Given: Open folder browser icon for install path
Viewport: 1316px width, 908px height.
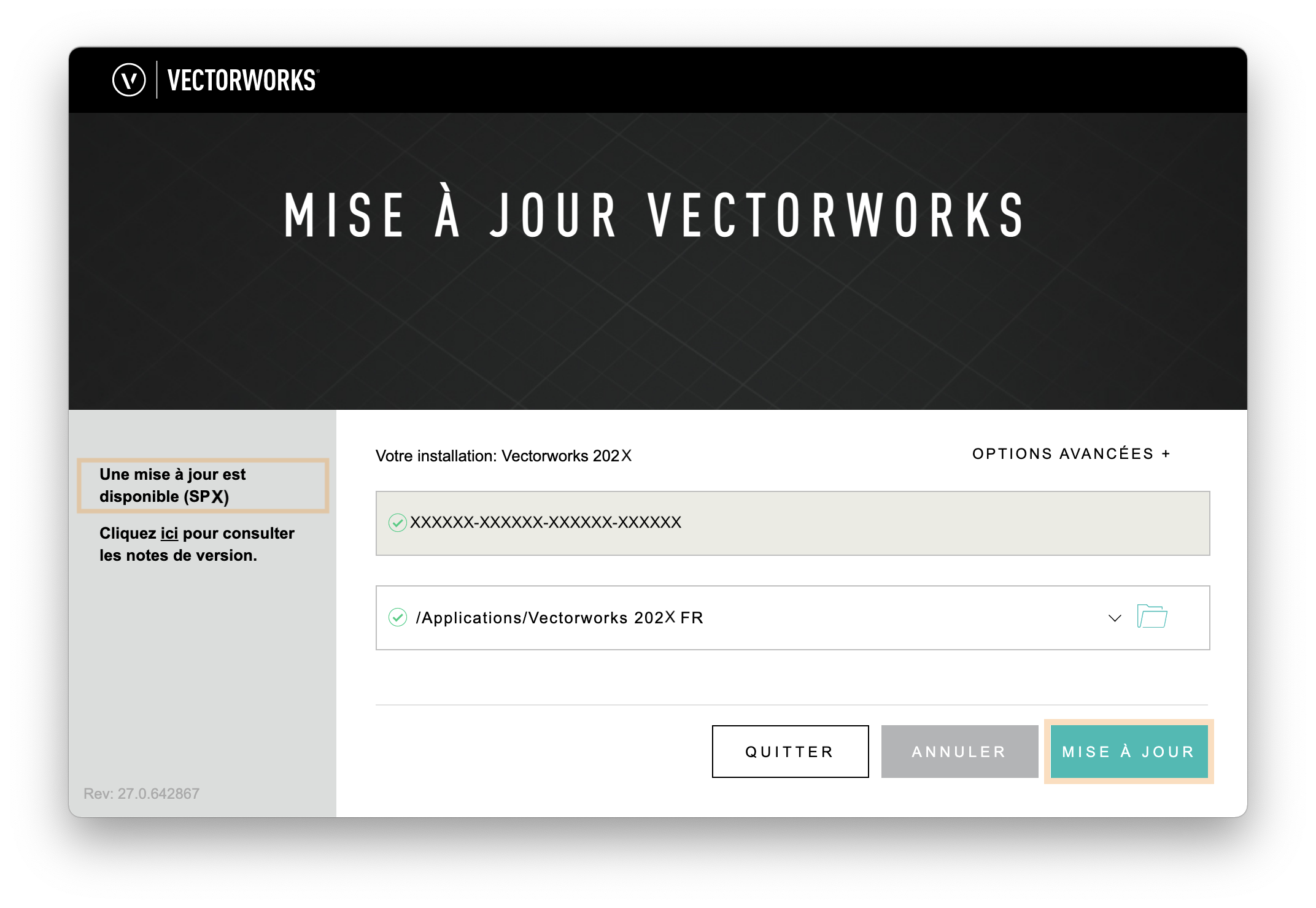Looking at the screenshot, I should coord(1152,617).
